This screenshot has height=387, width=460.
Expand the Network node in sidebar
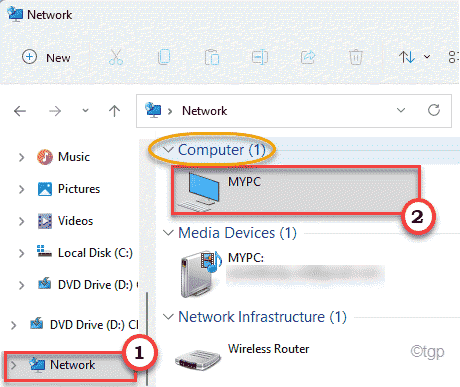(13, 365)
